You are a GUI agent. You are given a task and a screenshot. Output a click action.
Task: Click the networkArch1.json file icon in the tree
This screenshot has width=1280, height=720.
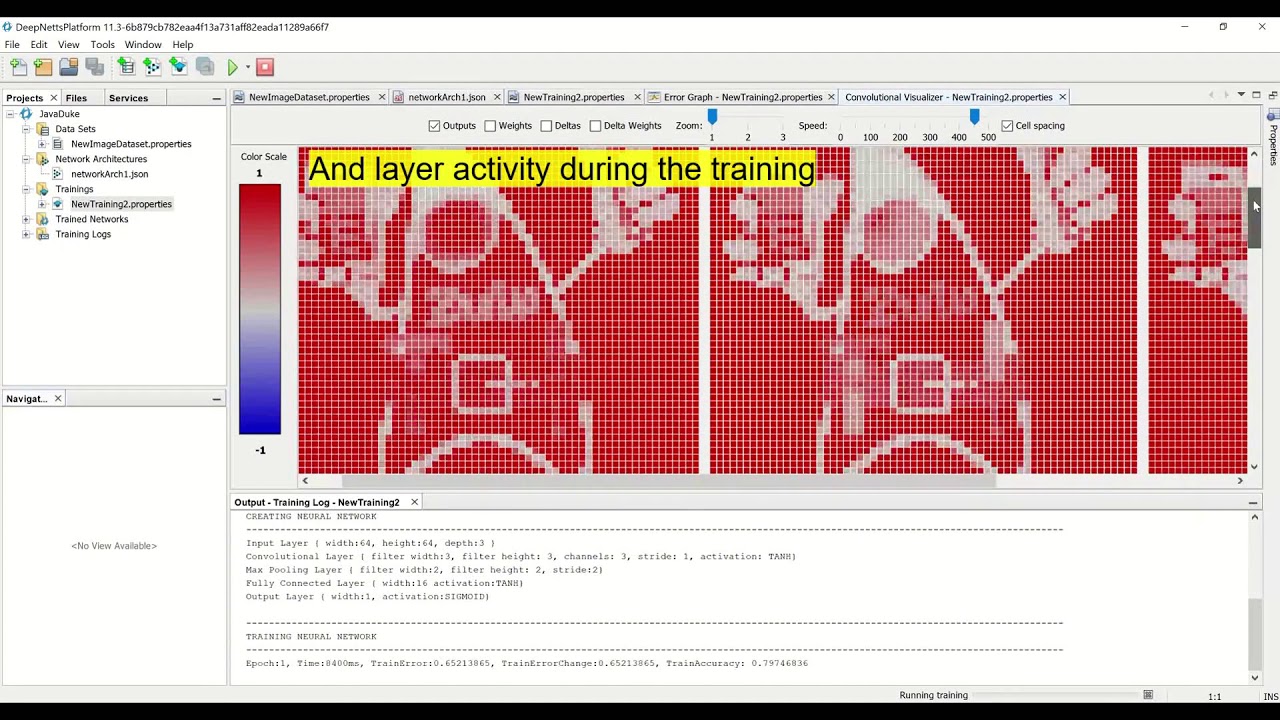[x=58, y=174]
